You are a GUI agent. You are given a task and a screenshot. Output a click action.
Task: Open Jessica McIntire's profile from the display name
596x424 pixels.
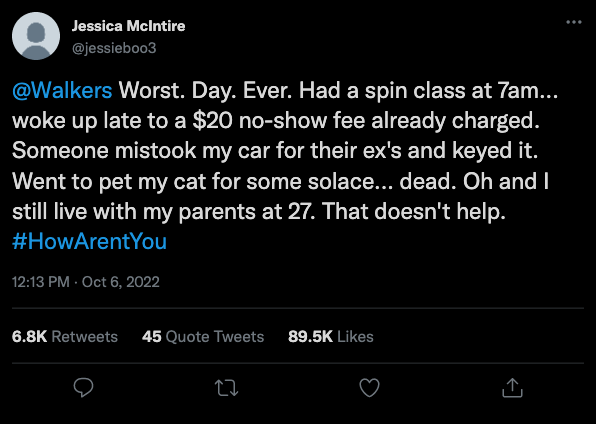click(128, 26)
